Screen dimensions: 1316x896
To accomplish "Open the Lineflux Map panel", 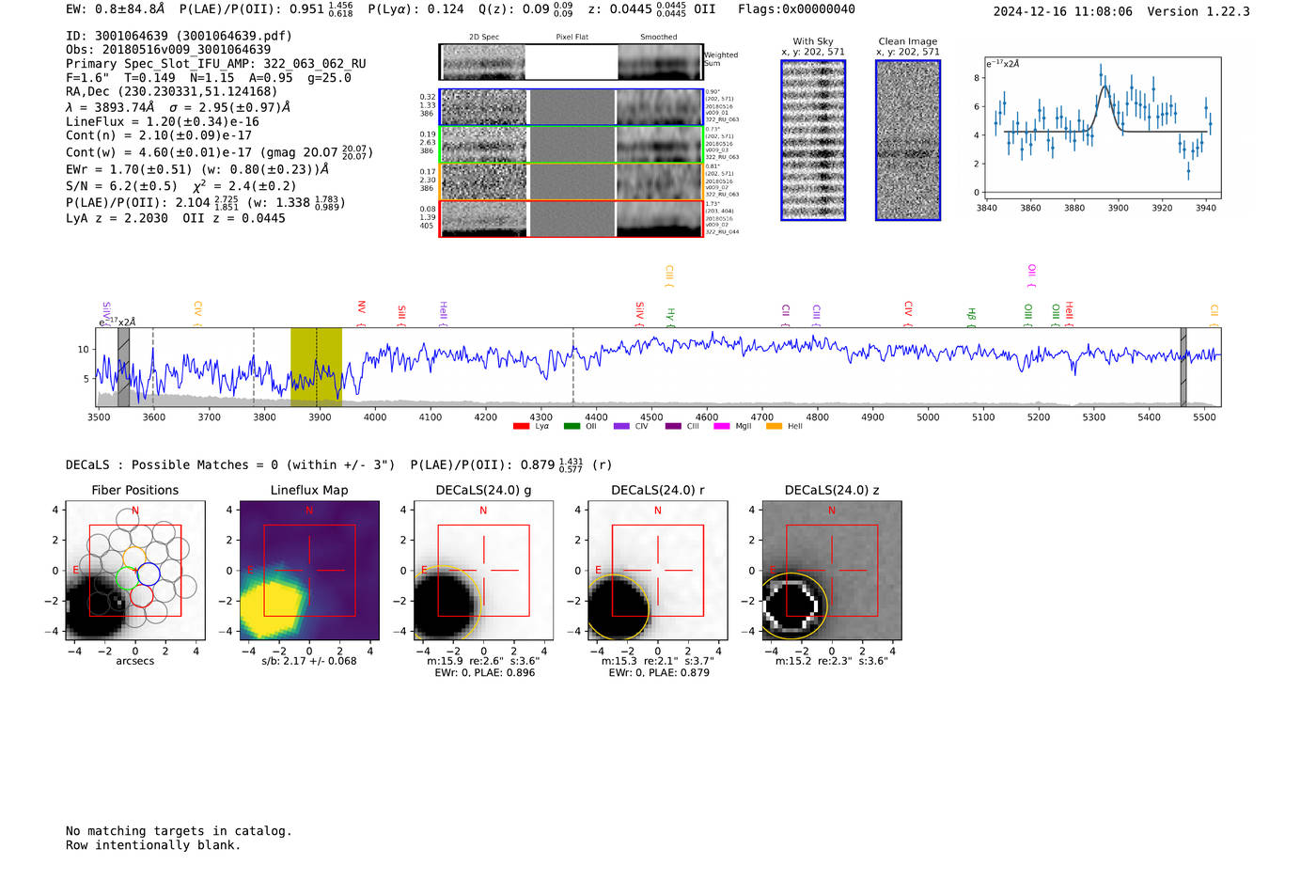I will tap(309, 571).
